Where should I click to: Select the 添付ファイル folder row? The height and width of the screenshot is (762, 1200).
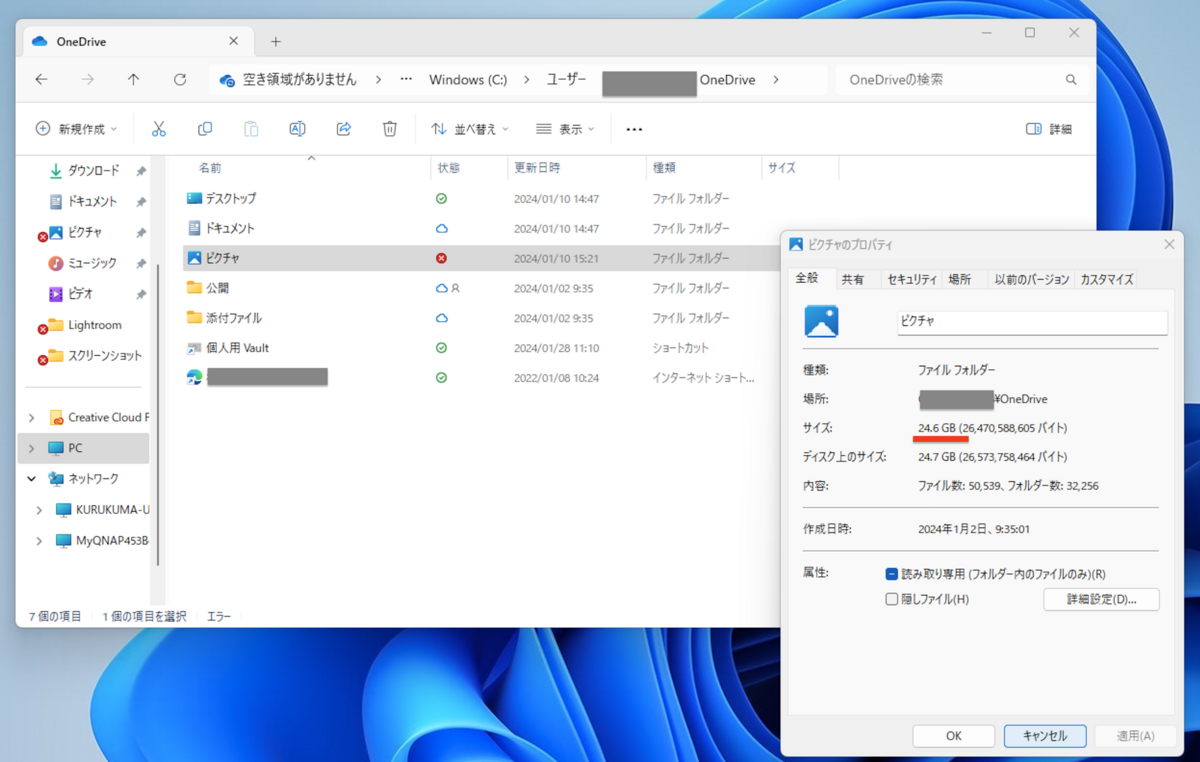(480, 318)
